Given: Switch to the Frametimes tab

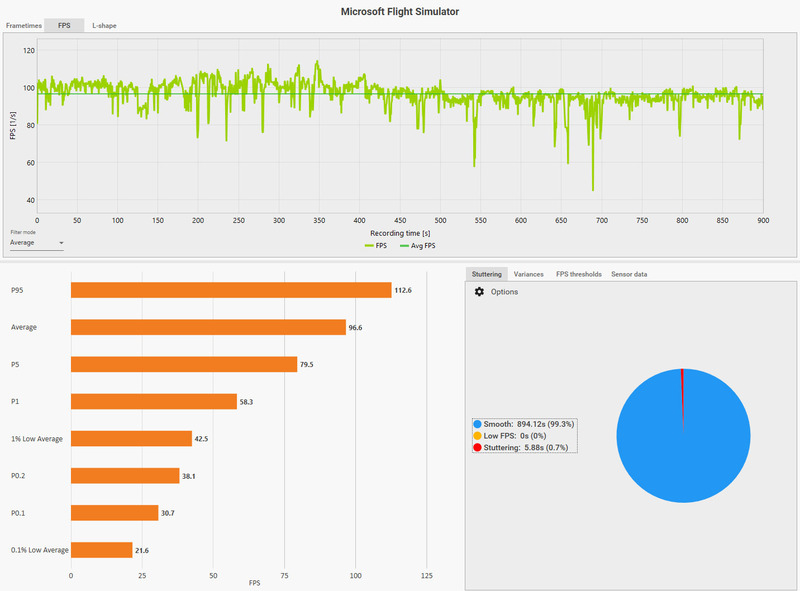Looking at the screenshot, I should [23, 26].
